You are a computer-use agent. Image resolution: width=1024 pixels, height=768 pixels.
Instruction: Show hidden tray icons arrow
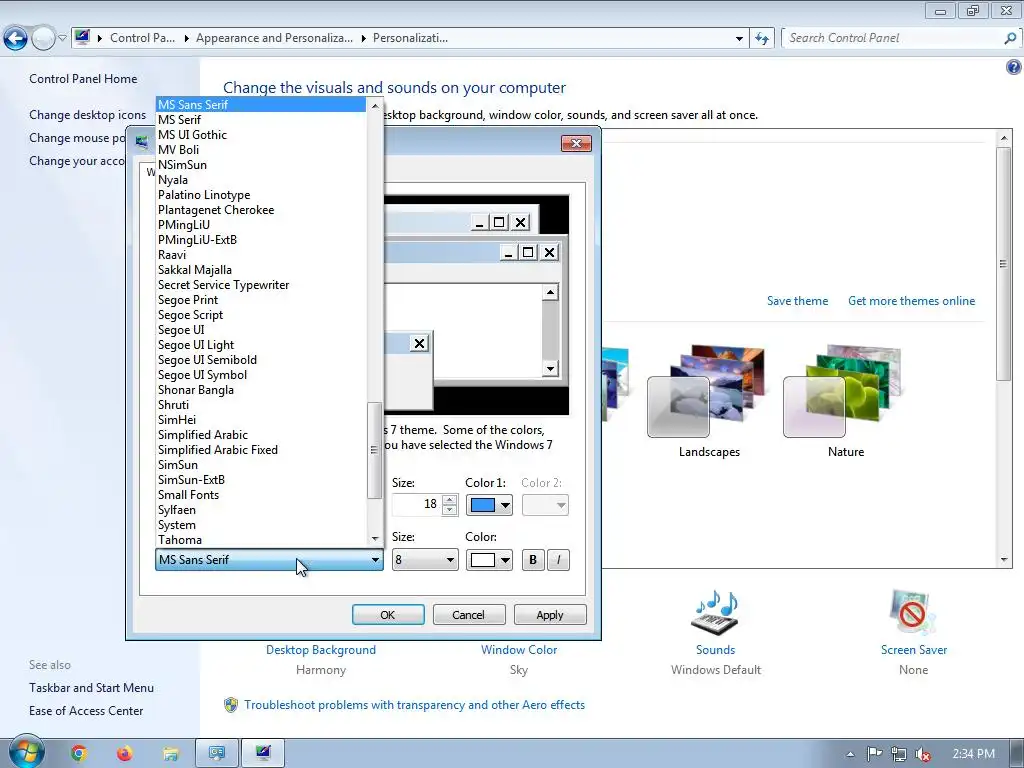850,754
